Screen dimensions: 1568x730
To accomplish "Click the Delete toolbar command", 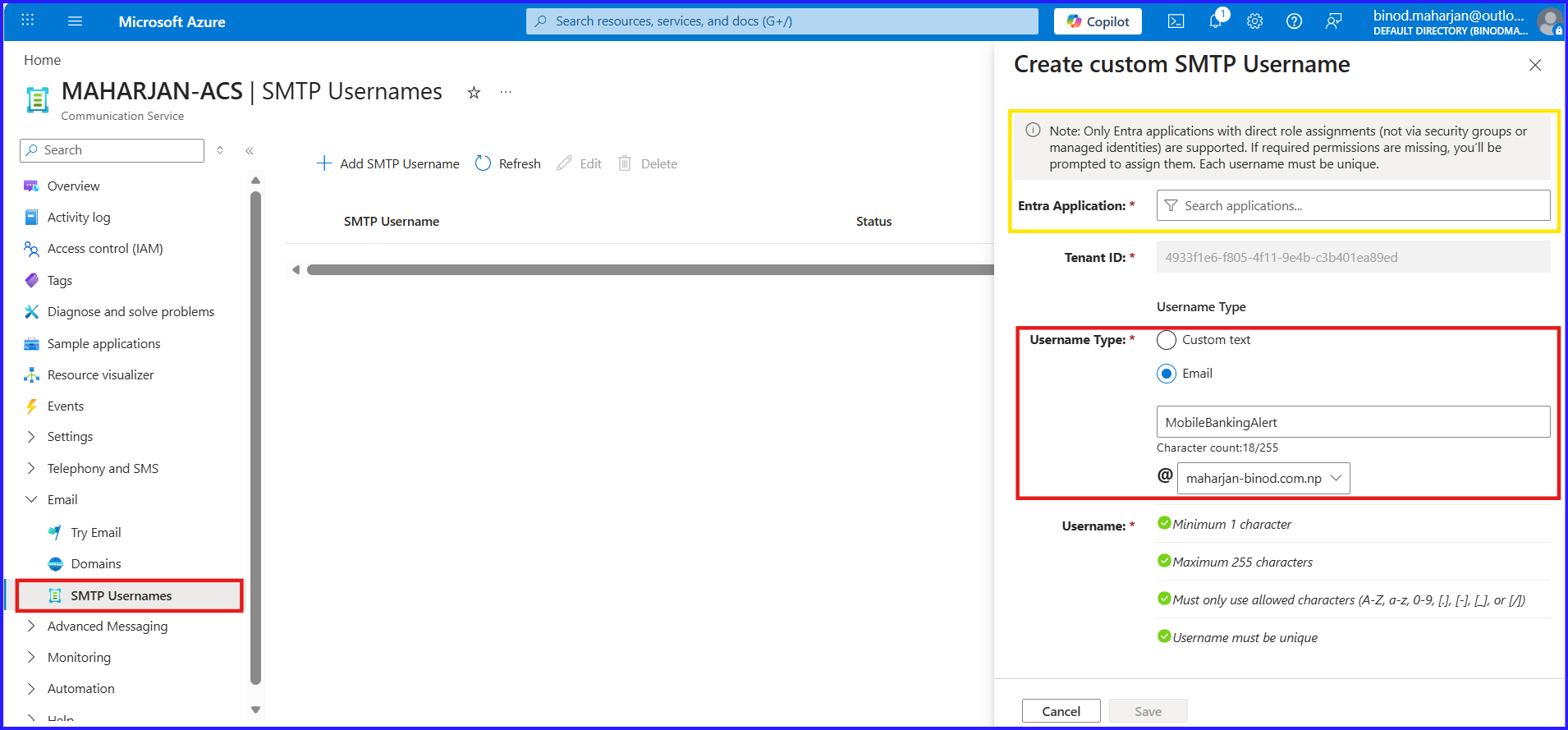I will (x=648, y=163).
